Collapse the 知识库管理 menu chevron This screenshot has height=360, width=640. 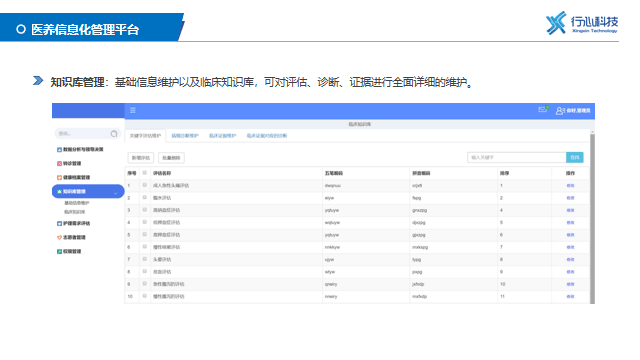click(x=116, y=192)
